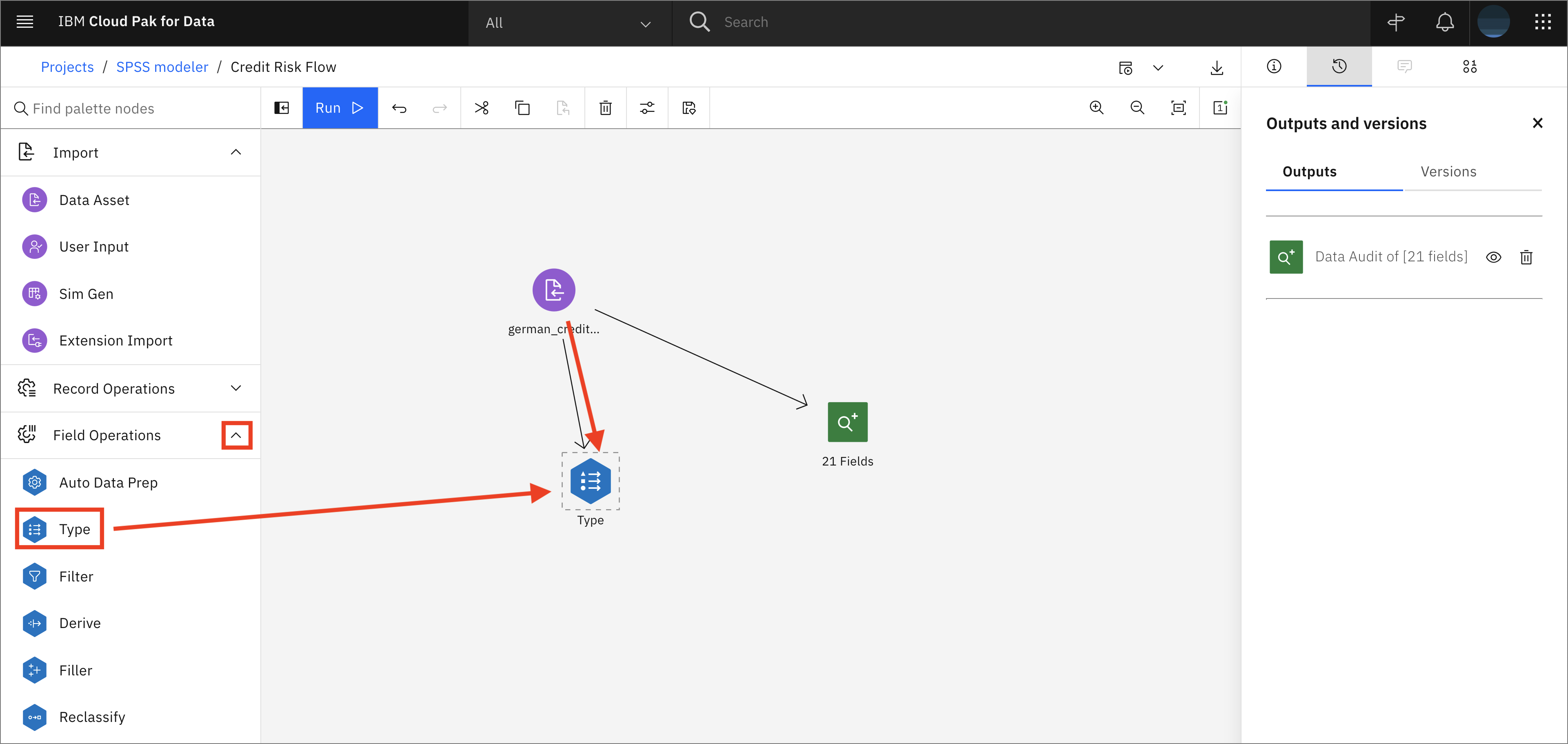Screen dimensions: 1568x744
Task: Open the flow properties sliders icon
Action: coord(646,108)
